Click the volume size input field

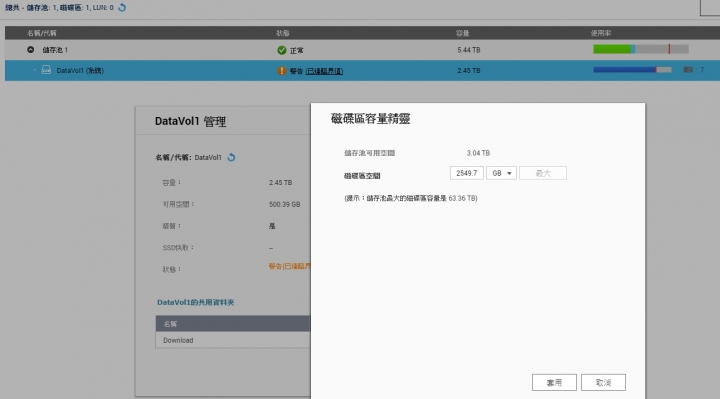pyautogui.click(x=467, y=173)
